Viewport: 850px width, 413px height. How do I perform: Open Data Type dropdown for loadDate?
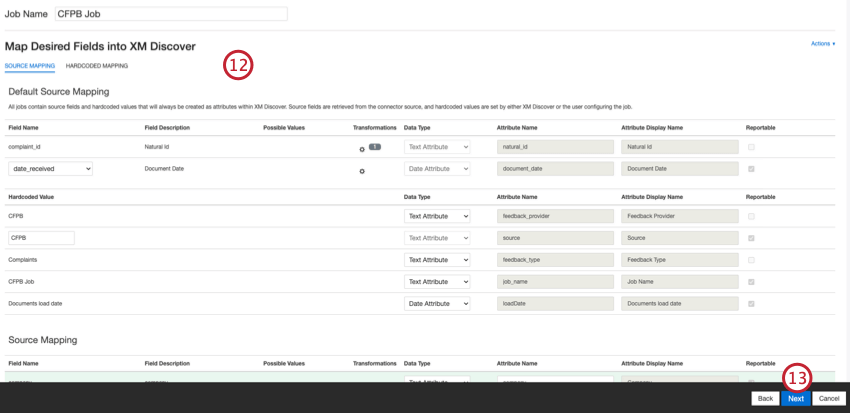[x=437, y=304]
